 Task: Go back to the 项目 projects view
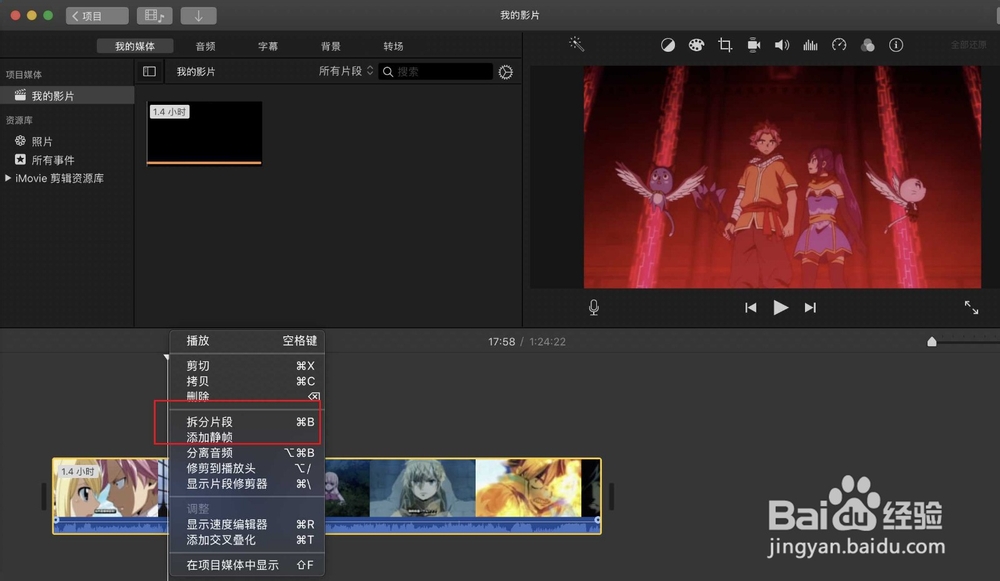point(97,15)
